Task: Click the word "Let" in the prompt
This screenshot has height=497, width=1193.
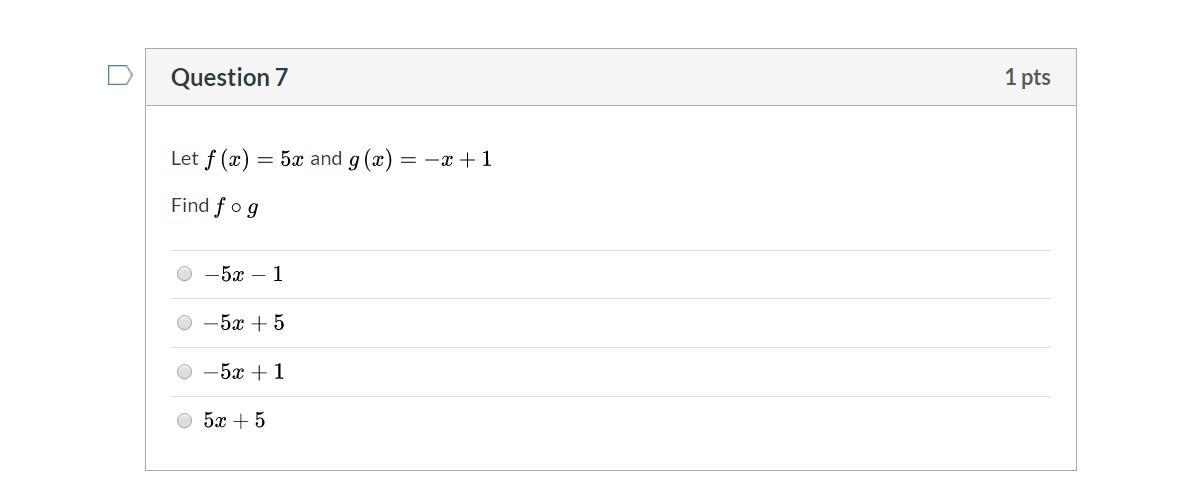Action: pos(185,159)
